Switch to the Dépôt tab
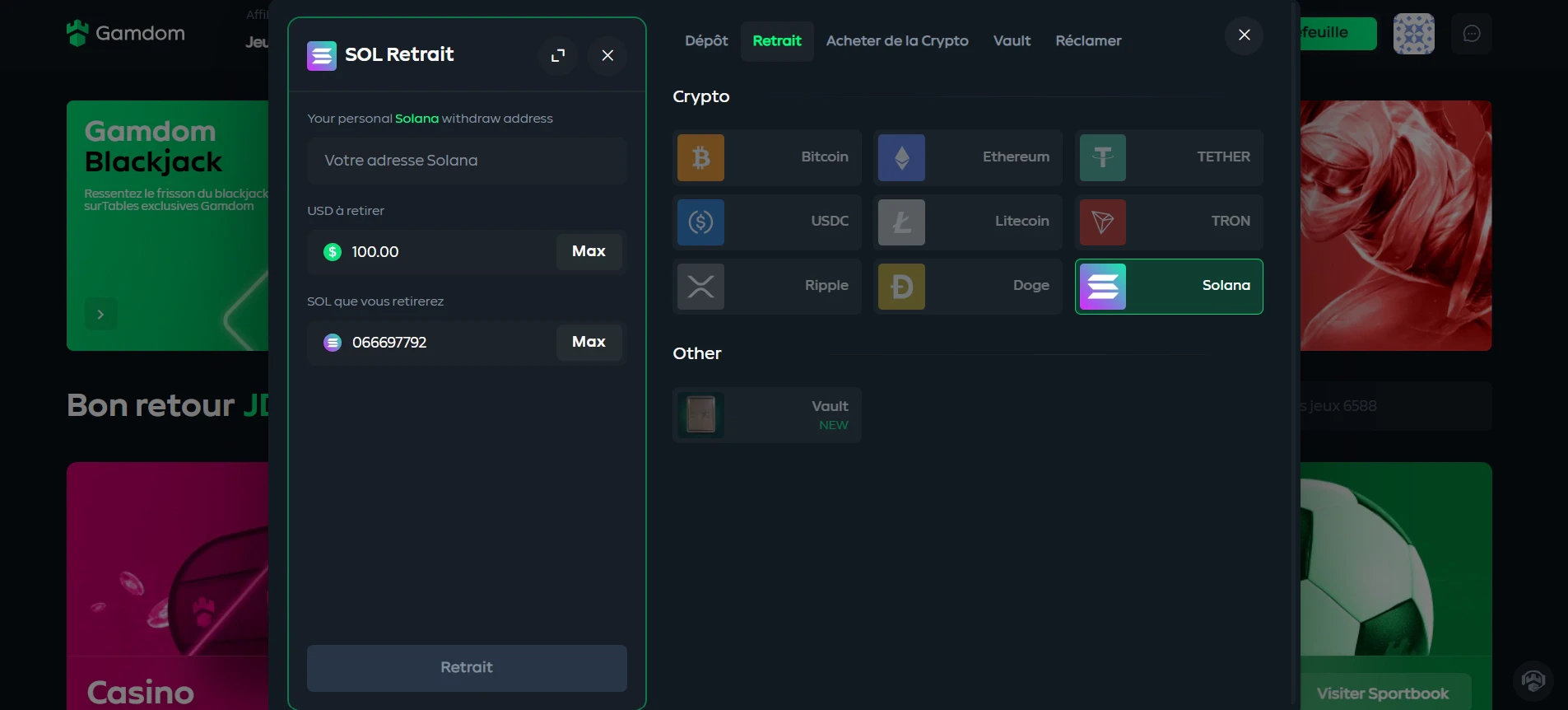The image size is (1568, 710). click(x=706, y=40)
